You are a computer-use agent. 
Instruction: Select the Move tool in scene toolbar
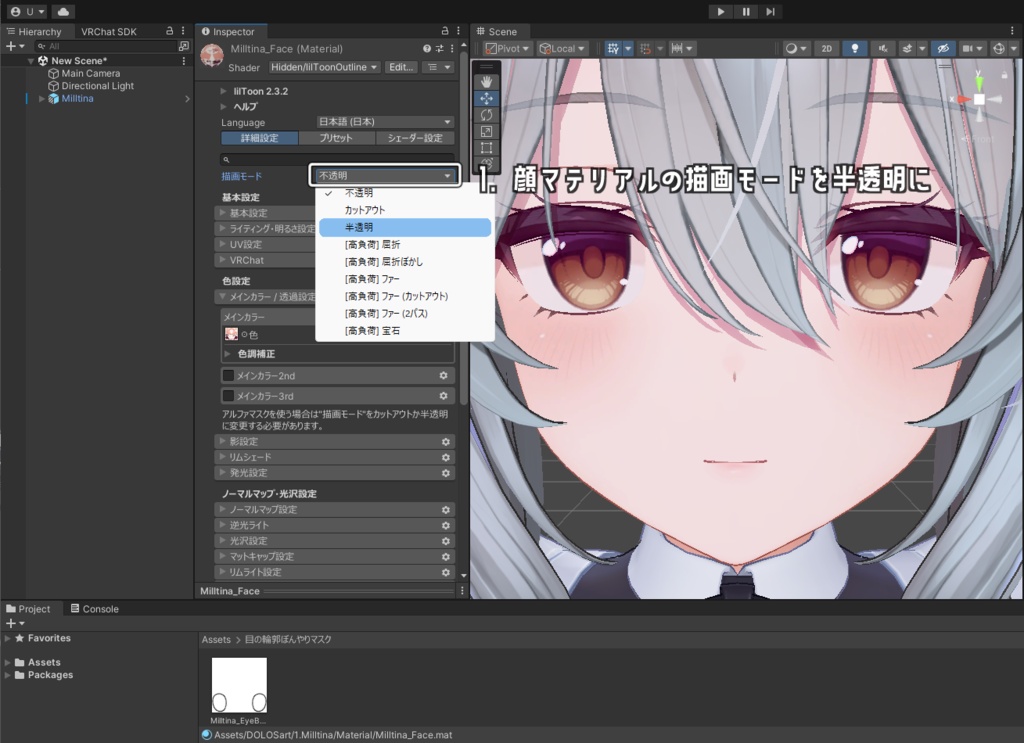[487, 99]
